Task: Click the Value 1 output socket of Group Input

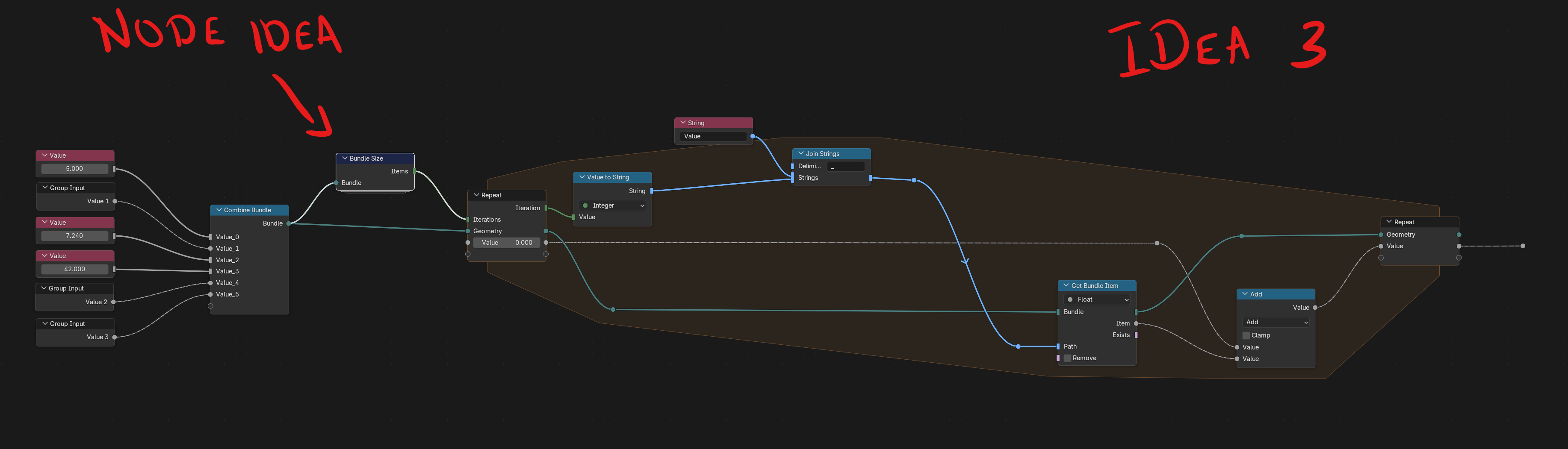Action: tap(115, 201)
